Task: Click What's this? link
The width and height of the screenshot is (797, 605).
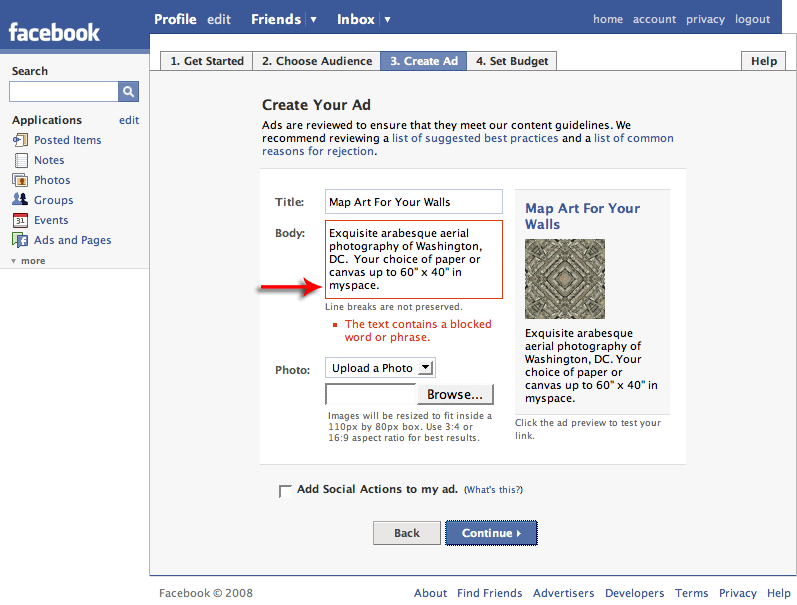Action: click(493, 490)
